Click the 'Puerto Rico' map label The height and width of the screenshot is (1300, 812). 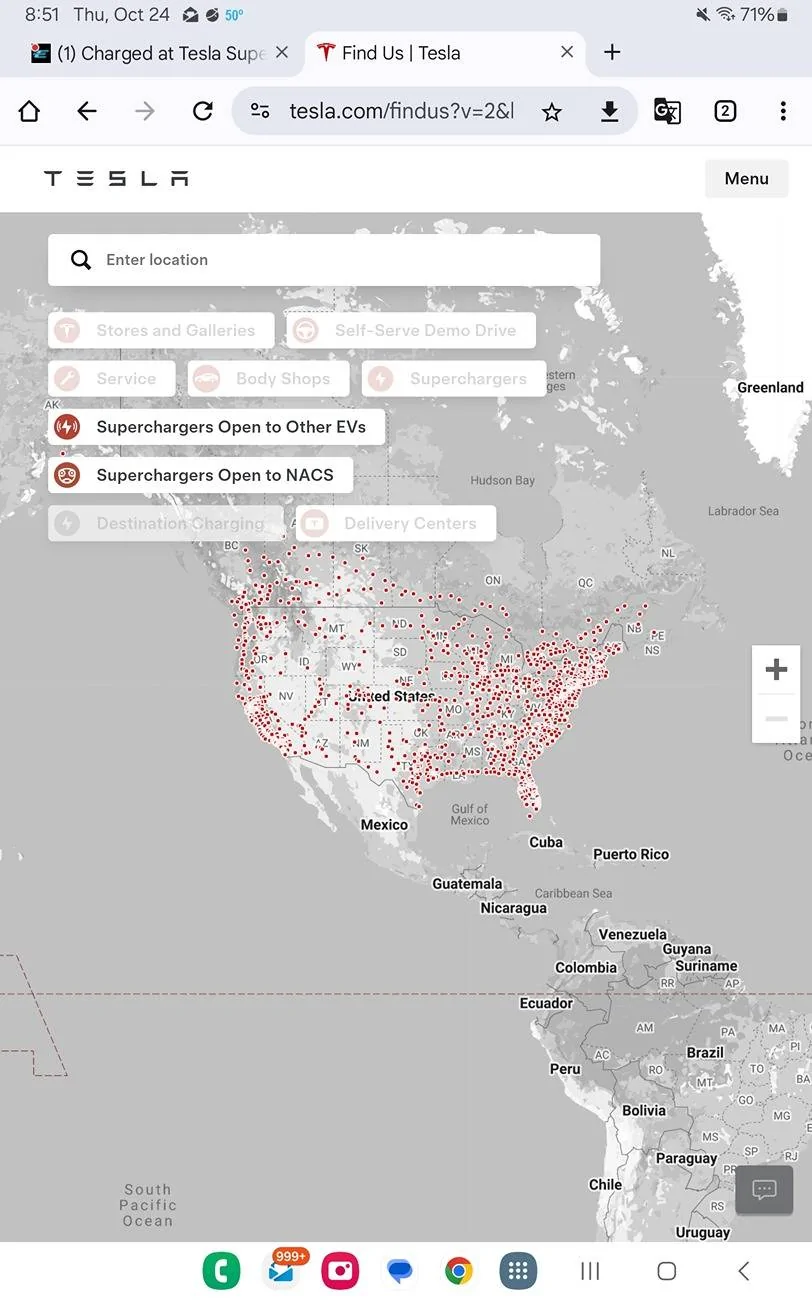point(631,855)
